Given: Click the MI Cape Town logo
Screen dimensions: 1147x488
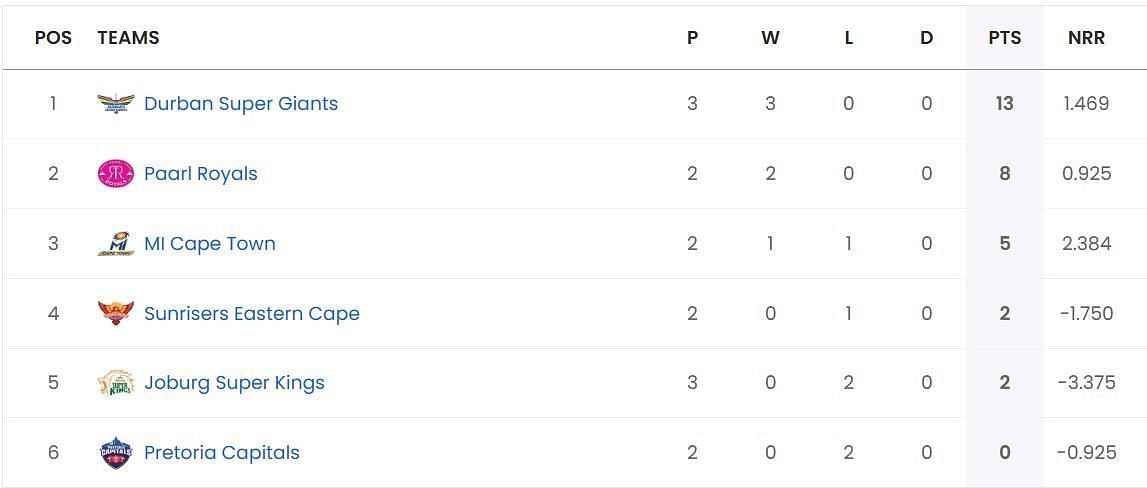Looking at the screenshot, I should (116, 244).
